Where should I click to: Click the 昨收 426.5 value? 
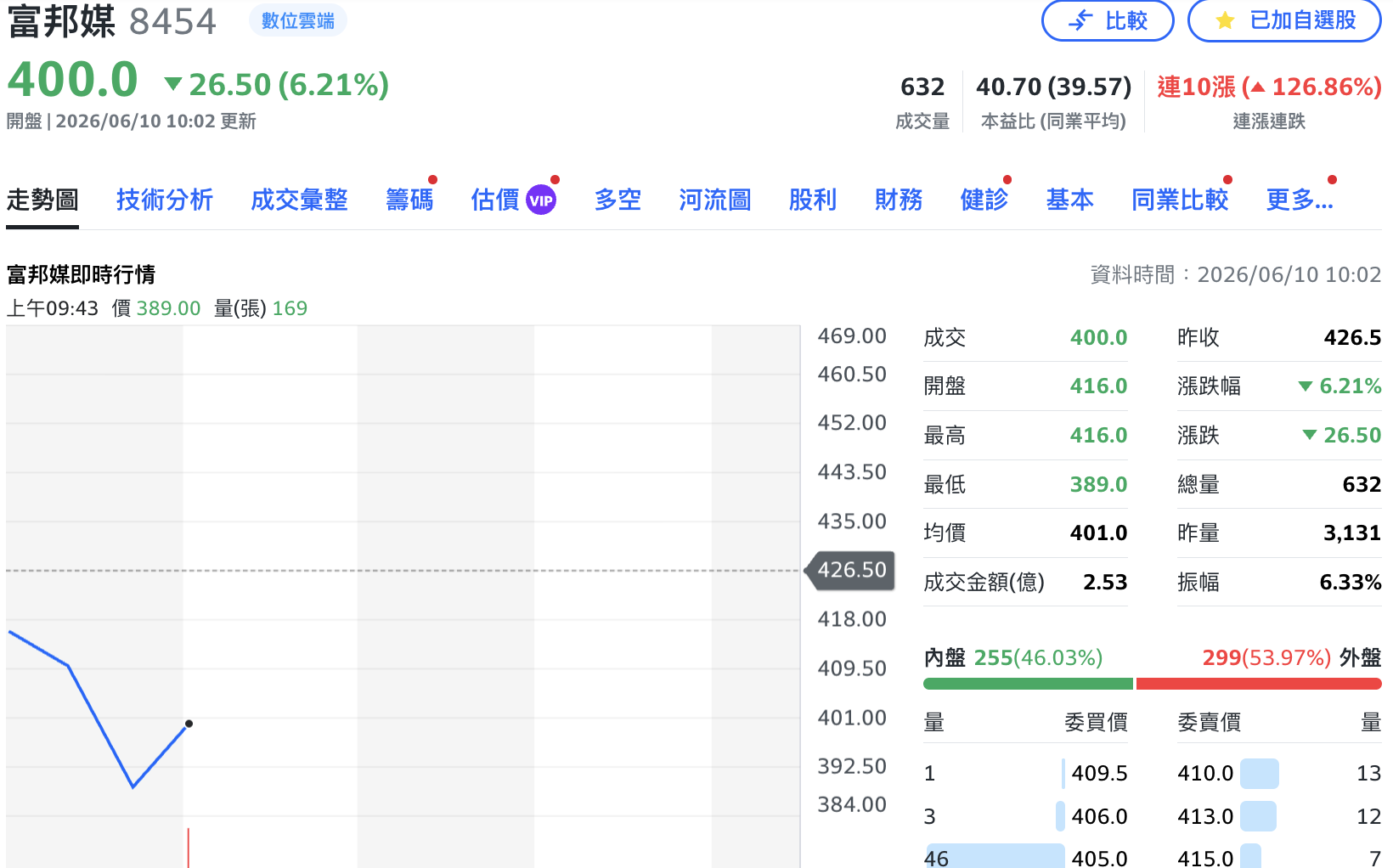click(1352, 338)
